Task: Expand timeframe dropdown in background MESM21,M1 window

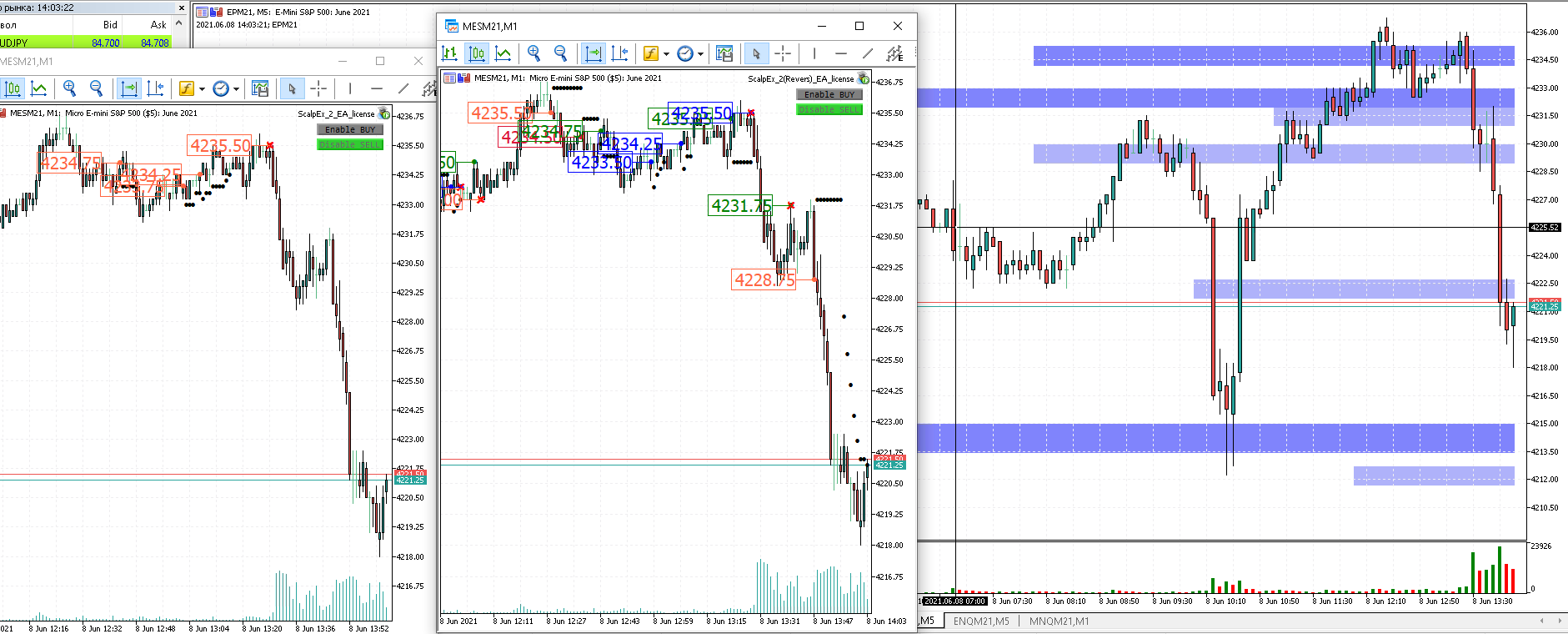Action: [x=236, y=89]
